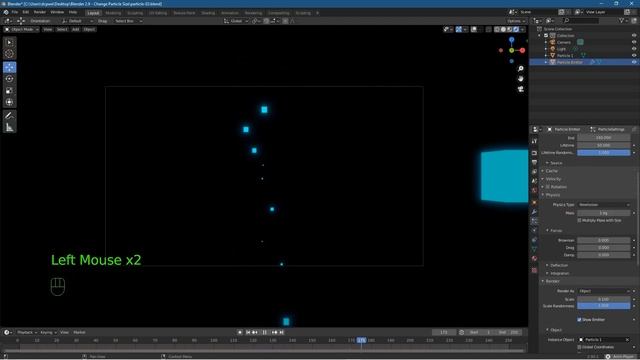Click the Lifetime Randomness slider

(x=604, y=153)
